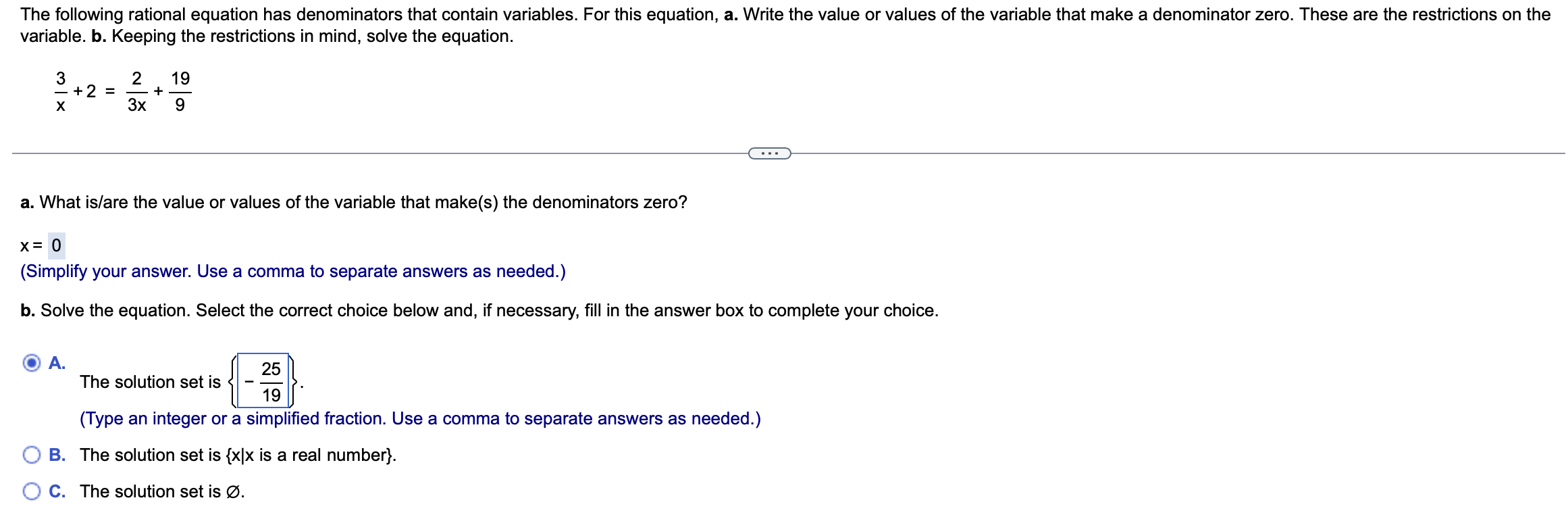Select choice C, the solution set is empty
The width and height of the screenshot is (1568, 519).
(x=31, y=491)
